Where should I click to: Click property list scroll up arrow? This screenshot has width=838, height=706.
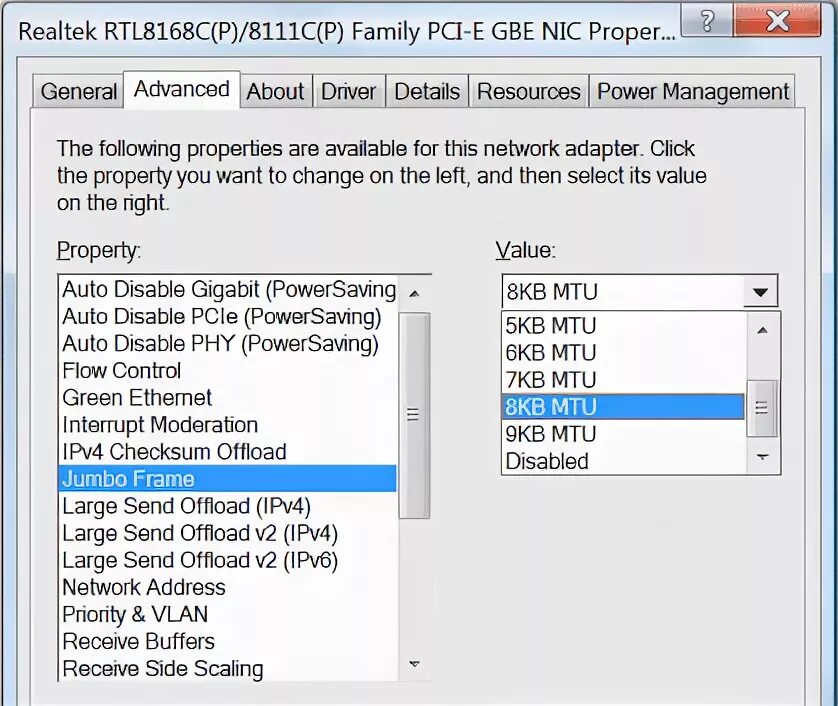pos(414,293)
